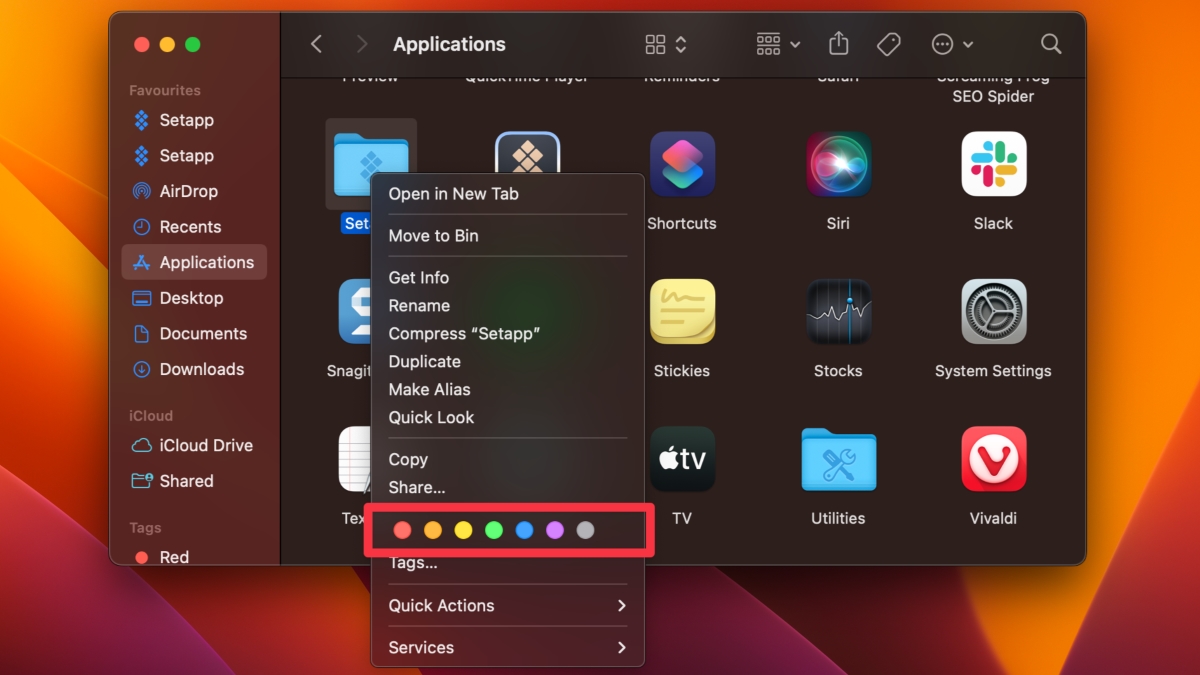Launch Siri from its app icon

coord(838,163)
